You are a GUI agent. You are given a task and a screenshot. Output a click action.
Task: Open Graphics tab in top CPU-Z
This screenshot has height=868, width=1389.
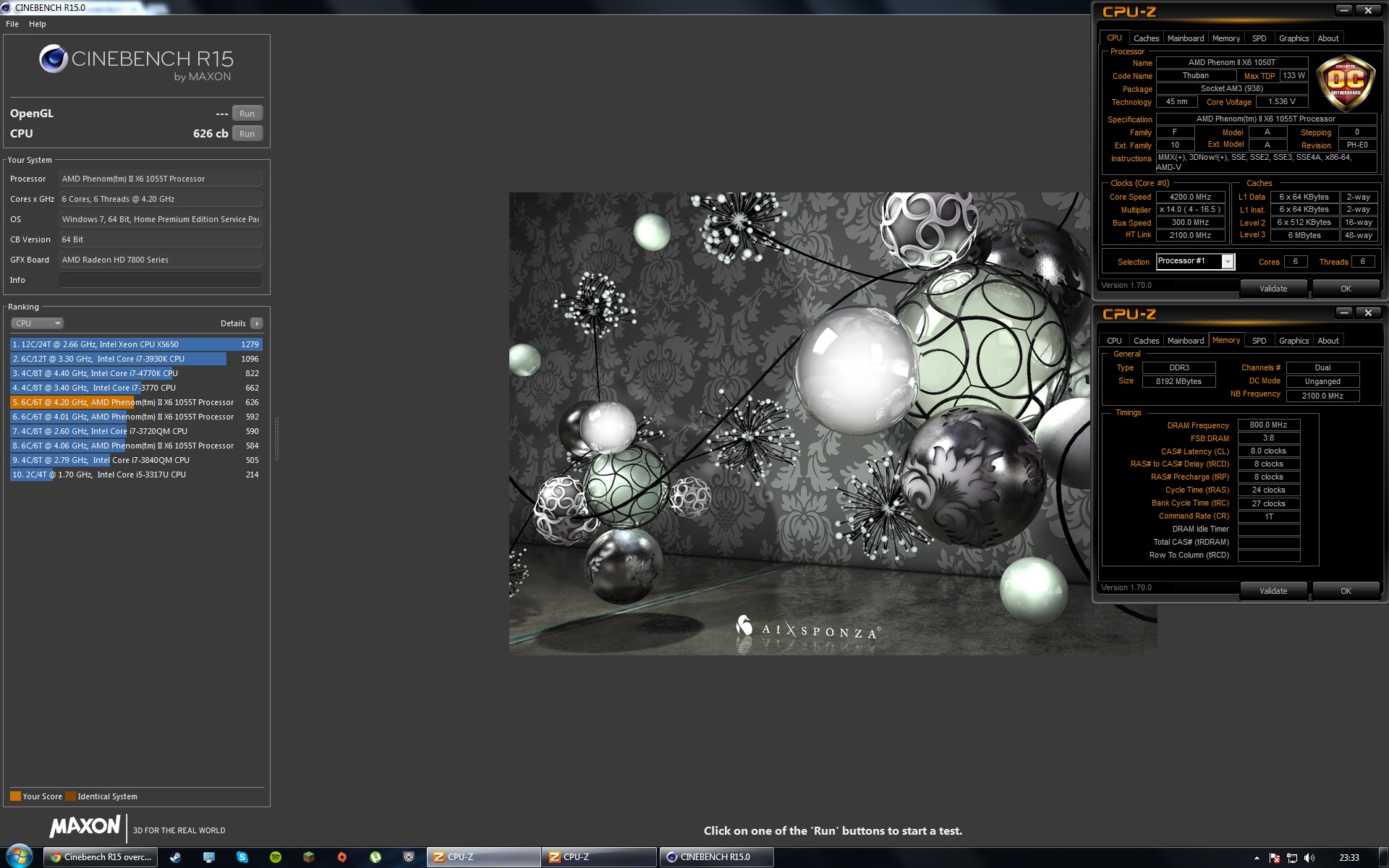tap(1294, 38)
